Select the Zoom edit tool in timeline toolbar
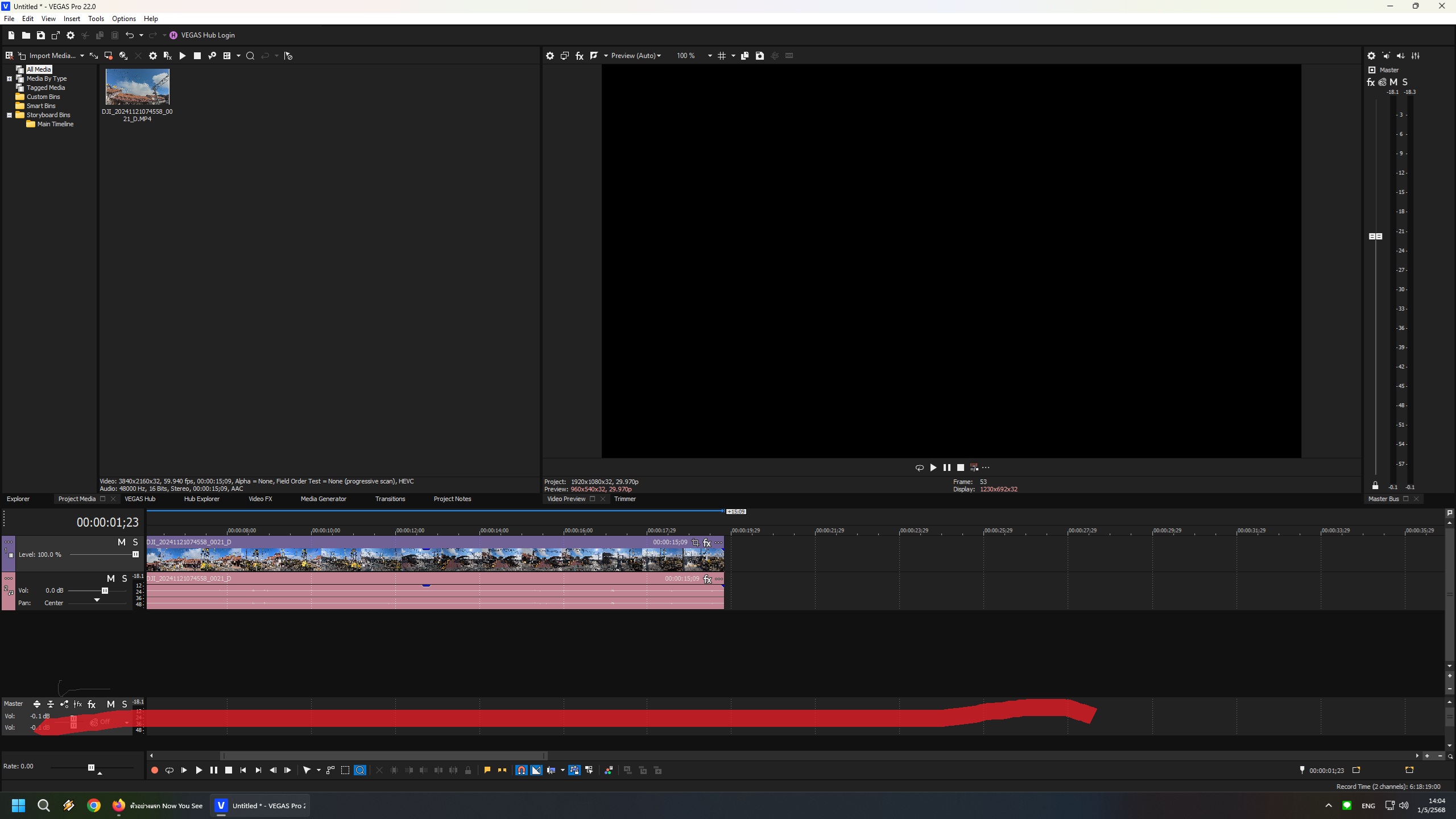 [360, 770]
